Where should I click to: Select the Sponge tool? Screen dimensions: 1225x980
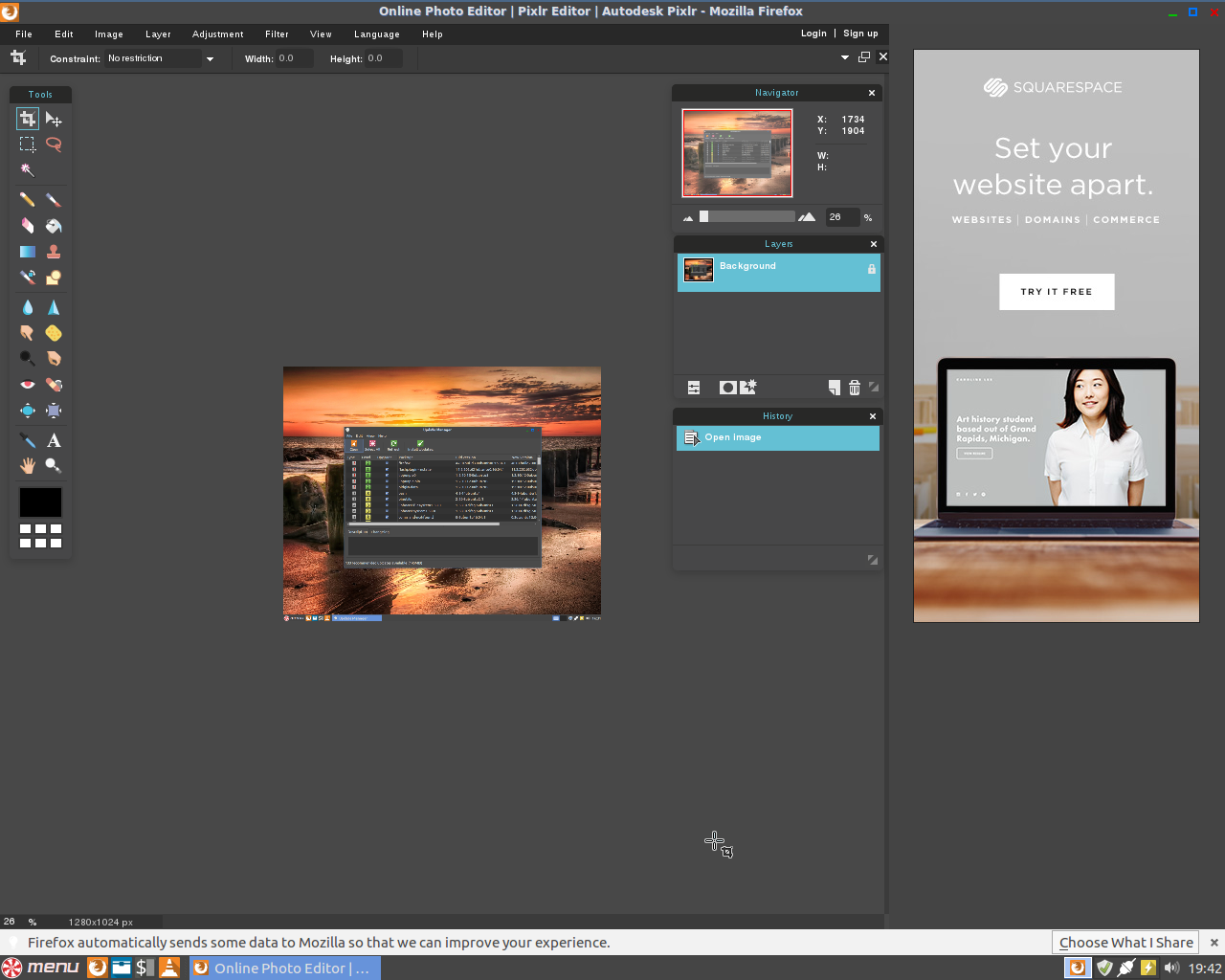pos(54,333)
